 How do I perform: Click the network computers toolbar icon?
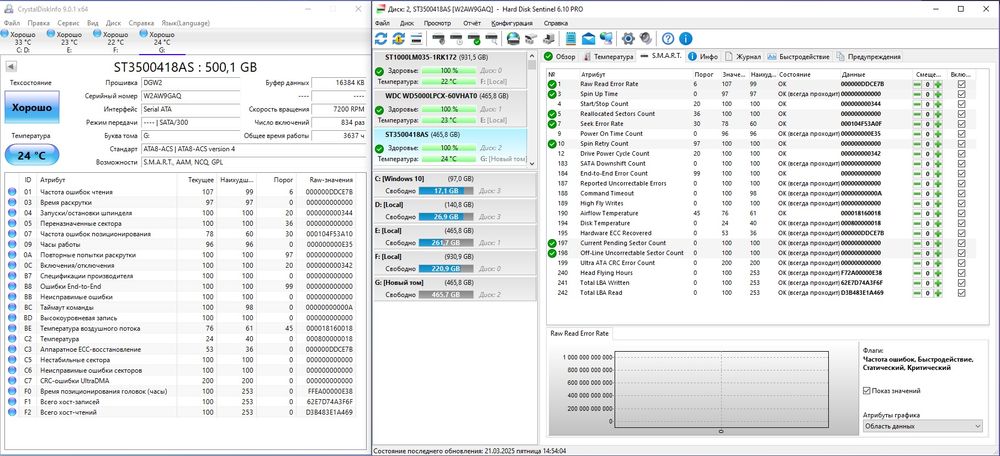click(x=606, y=38)
